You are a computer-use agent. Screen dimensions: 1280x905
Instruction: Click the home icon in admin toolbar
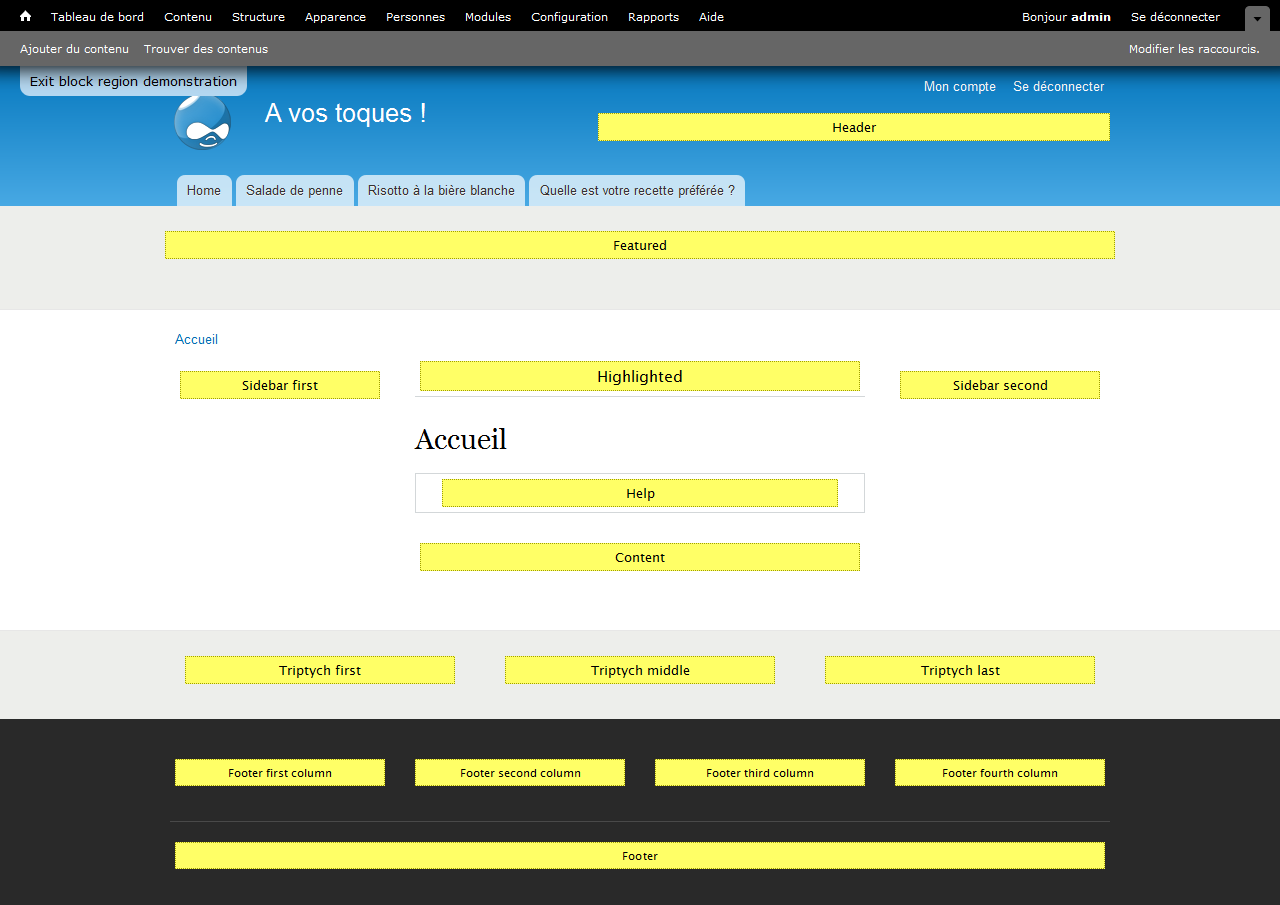click(26, 16)
